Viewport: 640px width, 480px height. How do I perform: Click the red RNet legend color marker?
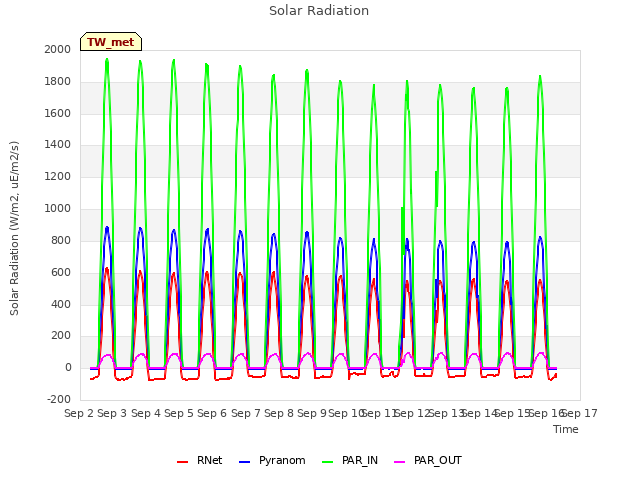182,462
